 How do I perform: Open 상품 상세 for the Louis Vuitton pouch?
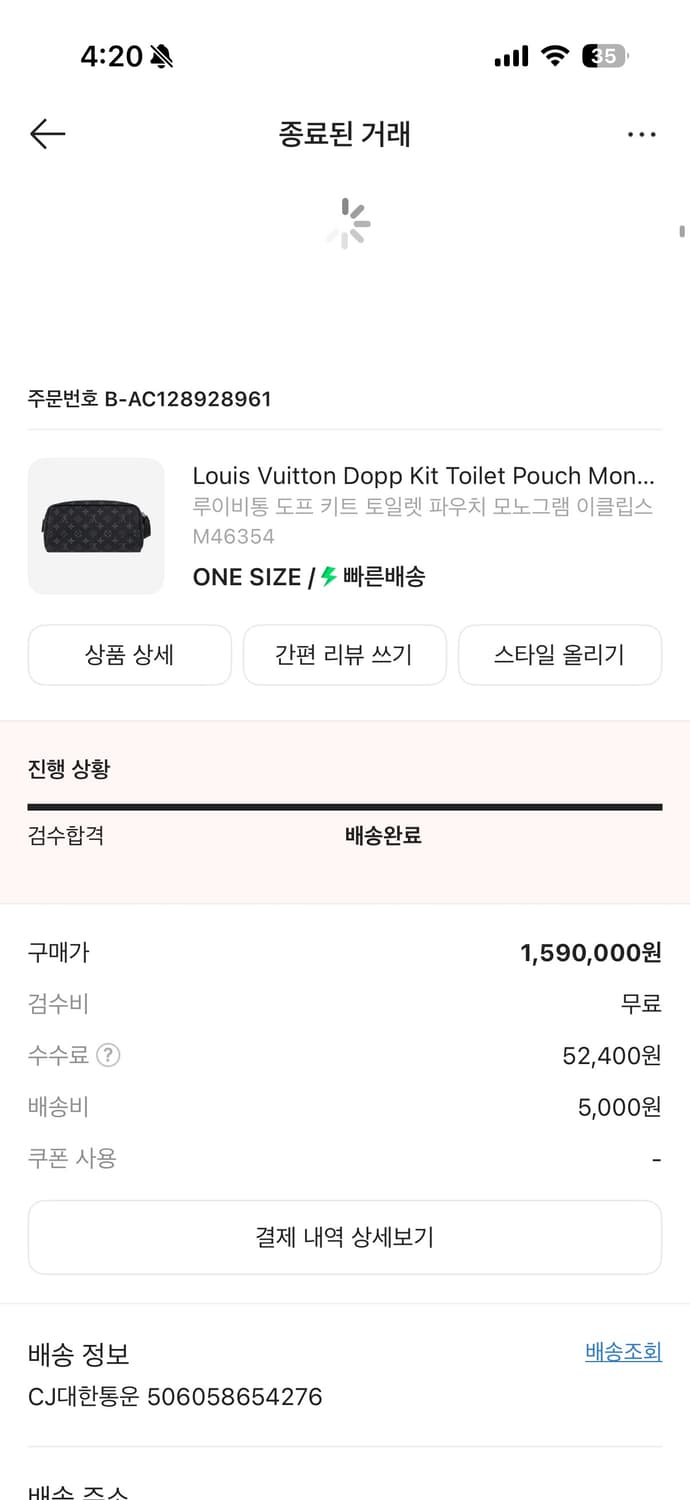coord(129,654)
